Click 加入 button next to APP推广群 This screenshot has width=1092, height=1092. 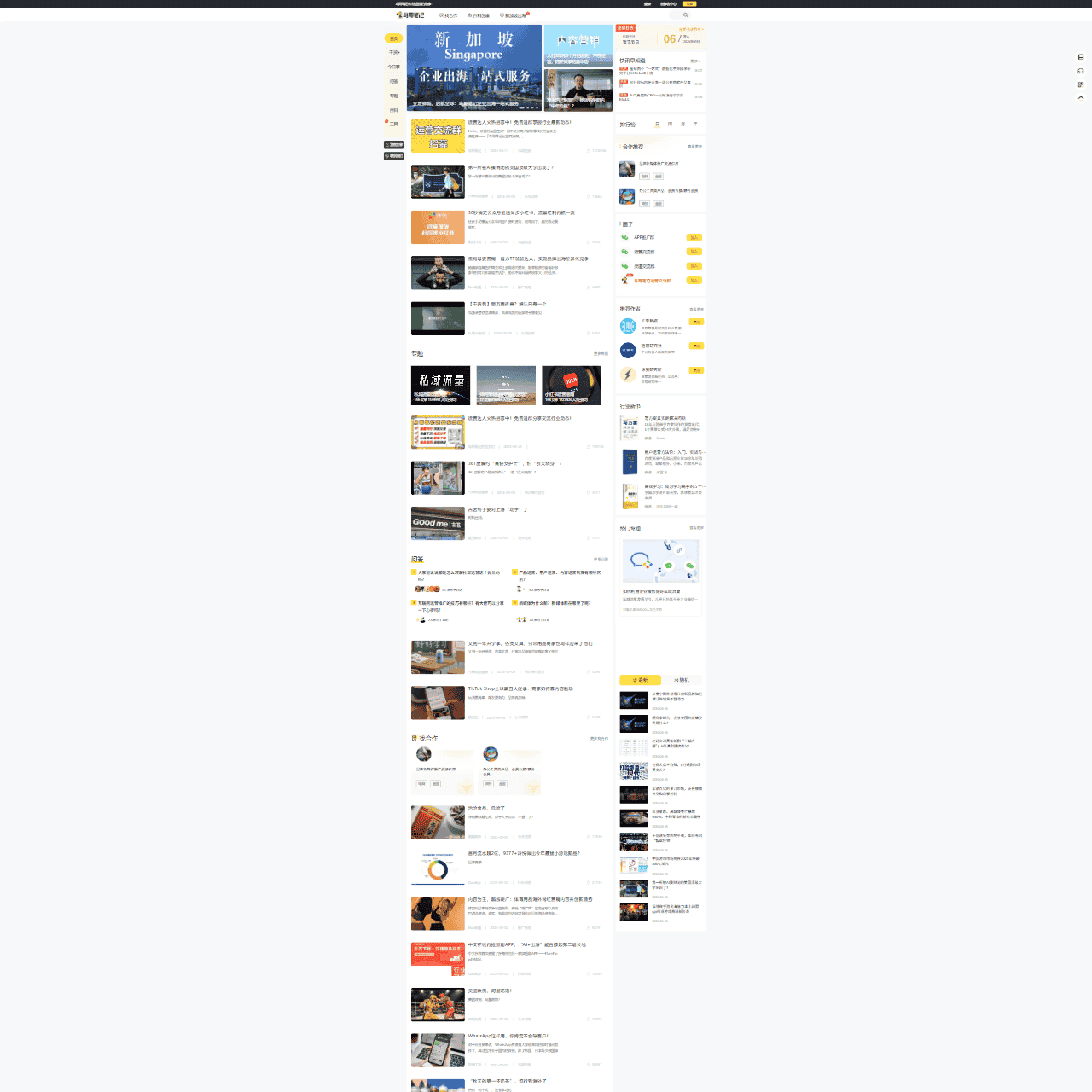[694, 238]
